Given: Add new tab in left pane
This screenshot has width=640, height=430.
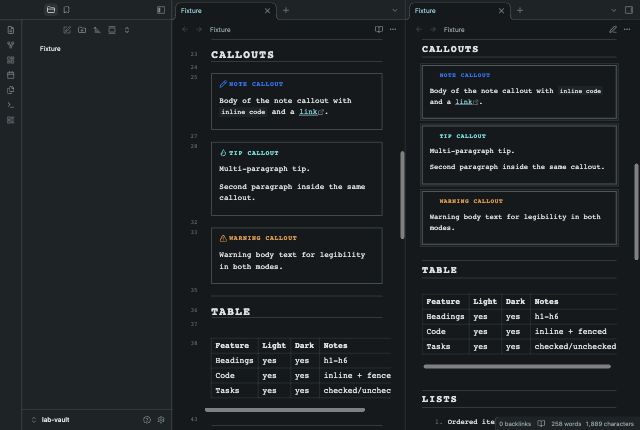Looking at the screenshot, I should pyautogui.click(x=286, y=10).
